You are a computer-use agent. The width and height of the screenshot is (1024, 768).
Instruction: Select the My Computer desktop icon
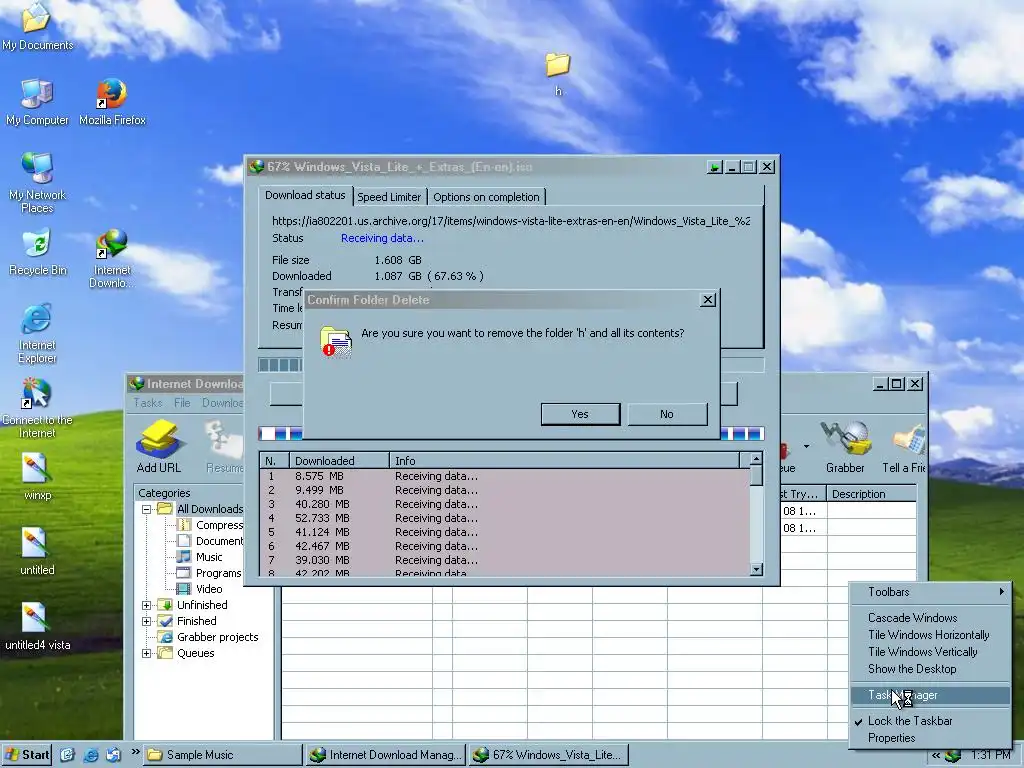point(37,103)
